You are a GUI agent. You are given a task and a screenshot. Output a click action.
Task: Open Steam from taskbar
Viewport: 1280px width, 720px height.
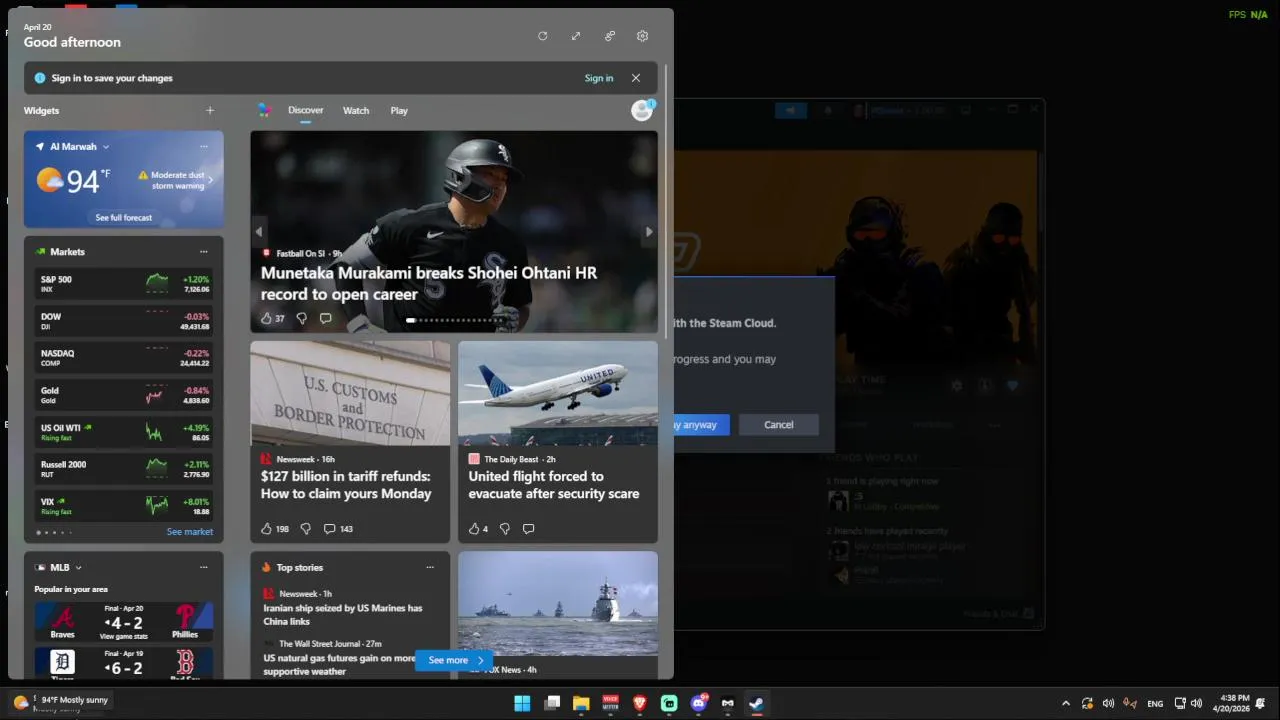pos(757,703)
